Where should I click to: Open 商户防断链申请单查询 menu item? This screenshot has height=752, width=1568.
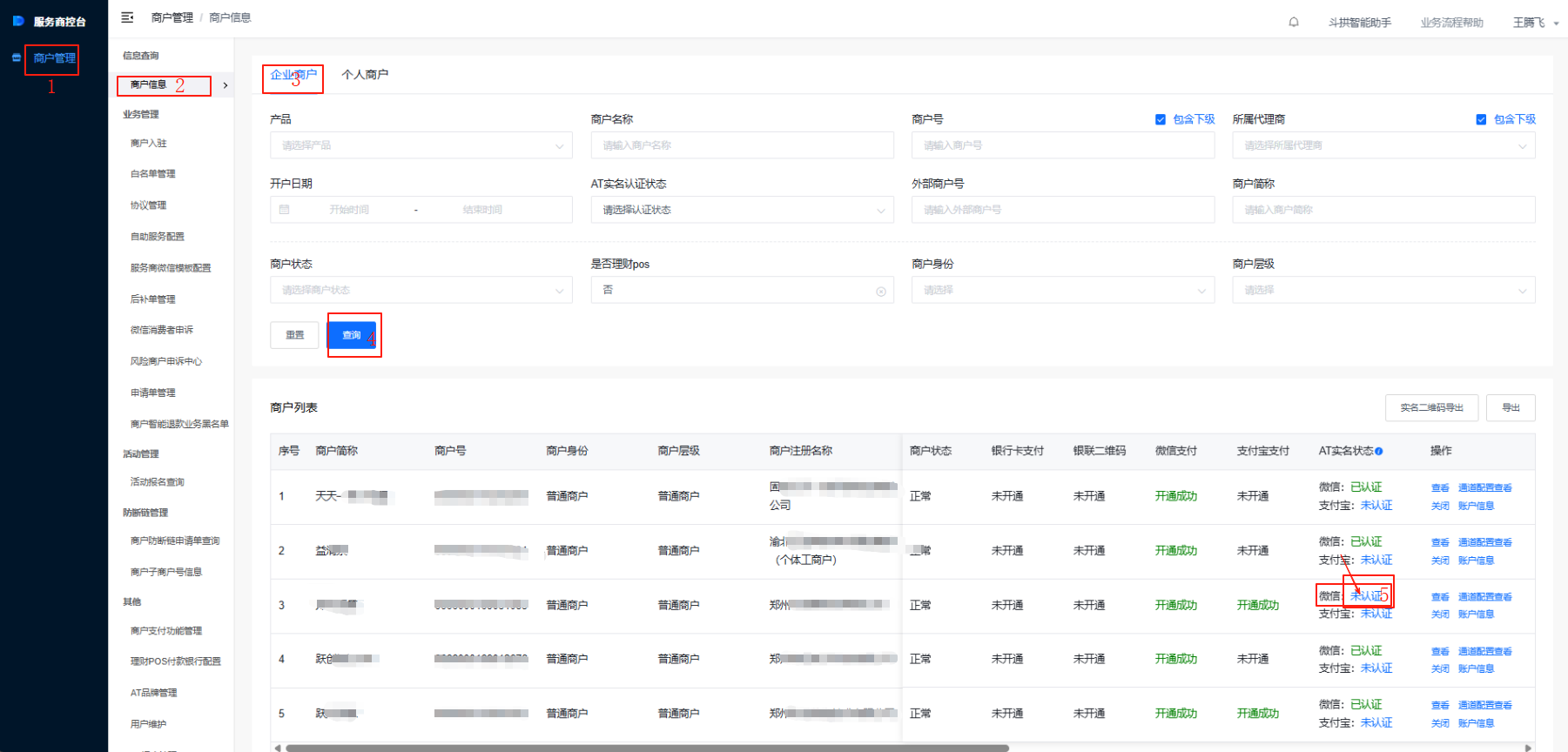click(175, 541)
